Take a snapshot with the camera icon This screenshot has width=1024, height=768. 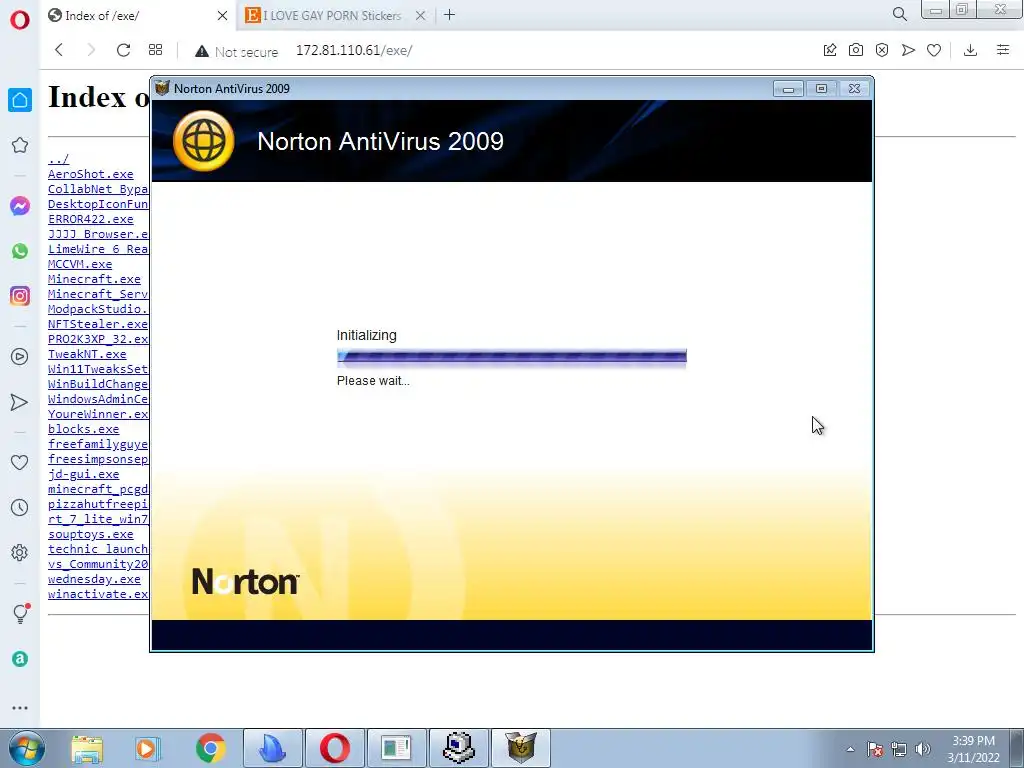pyautogui.click(x=856, y=50)
